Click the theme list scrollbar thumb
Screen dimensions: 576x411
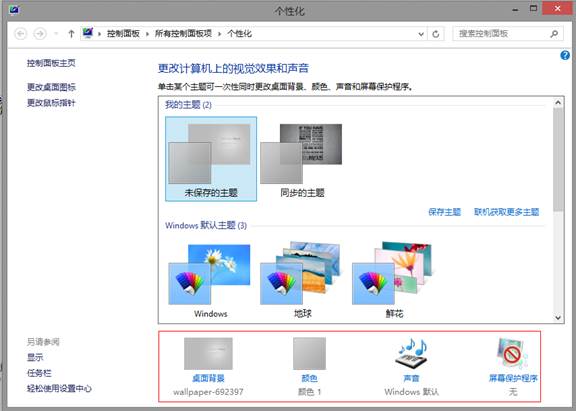[558, 159]
